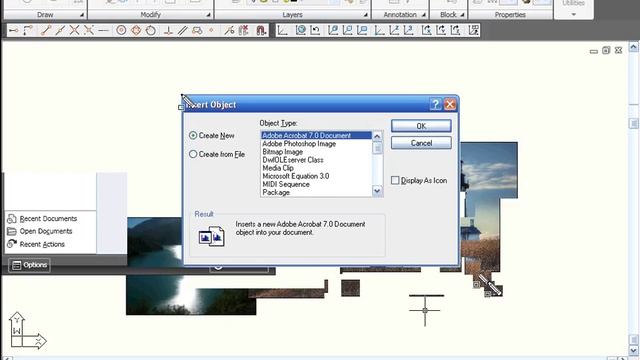The width and height of the screenshot is (640, 360).
Task: Select the Create New radio button
Action: [193, 136]
